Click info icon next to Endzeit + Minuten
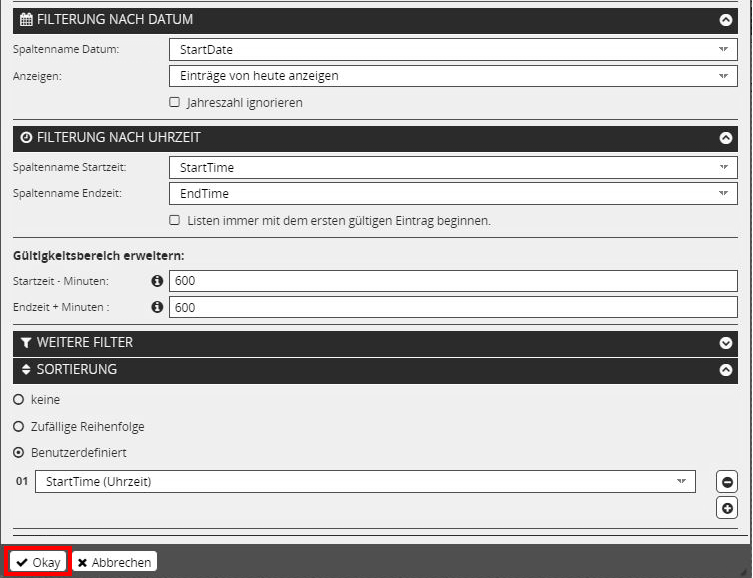Screen dimensions: 753x578 click(157, 307)
